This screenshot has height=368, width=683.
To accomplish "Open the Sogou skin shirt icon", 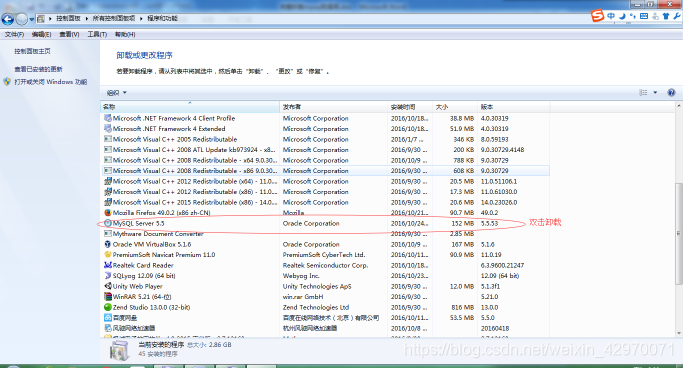I will point(666,16).
